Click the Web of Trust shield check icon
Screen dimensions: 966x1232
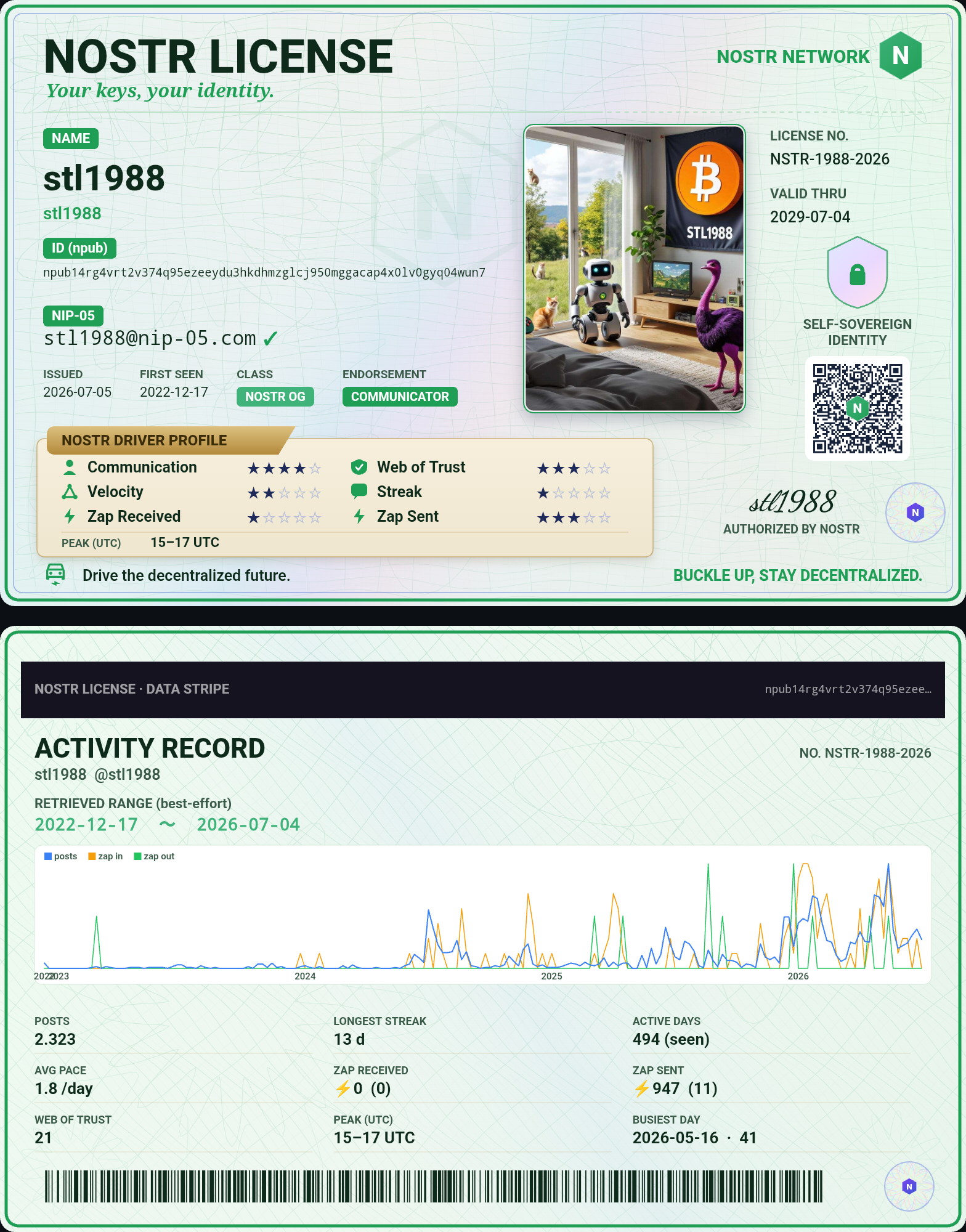tap(359, 467)
